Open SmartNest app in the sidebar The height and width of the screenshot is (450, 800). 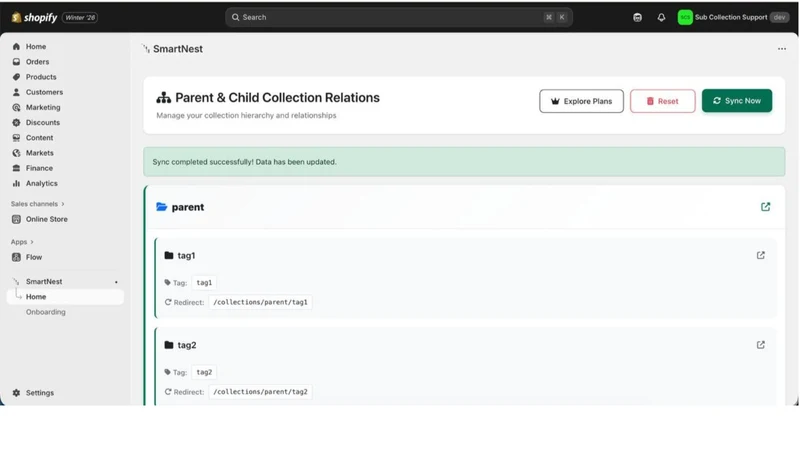pyautogui.click(x=44, y=282)
